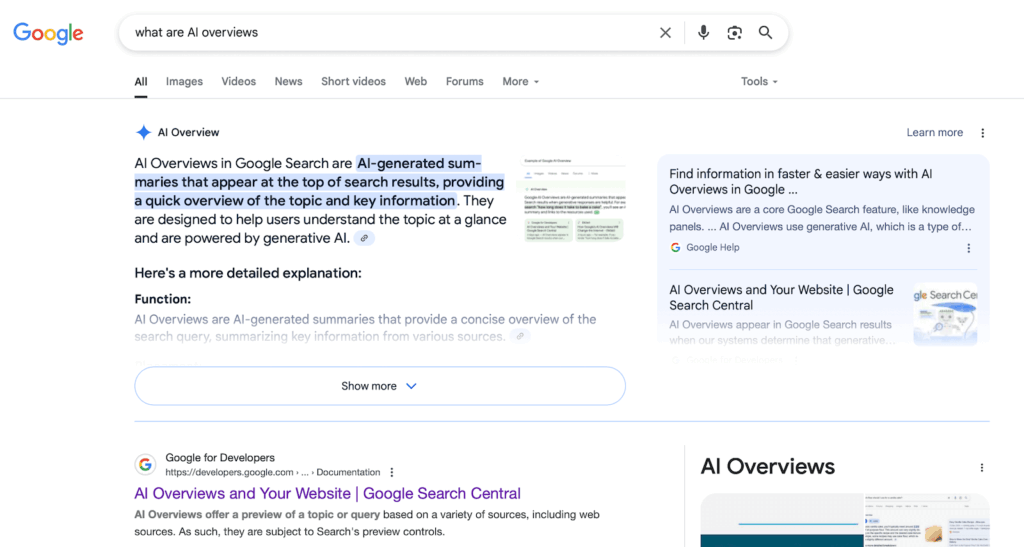Click the Google logo

pyautogui.click(x=48, y=33)
